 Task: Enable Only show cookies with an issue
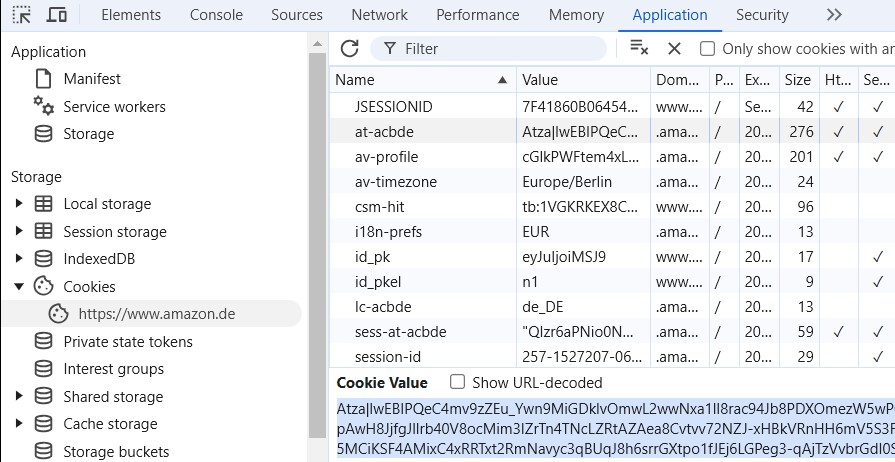(x=707, y=49)
